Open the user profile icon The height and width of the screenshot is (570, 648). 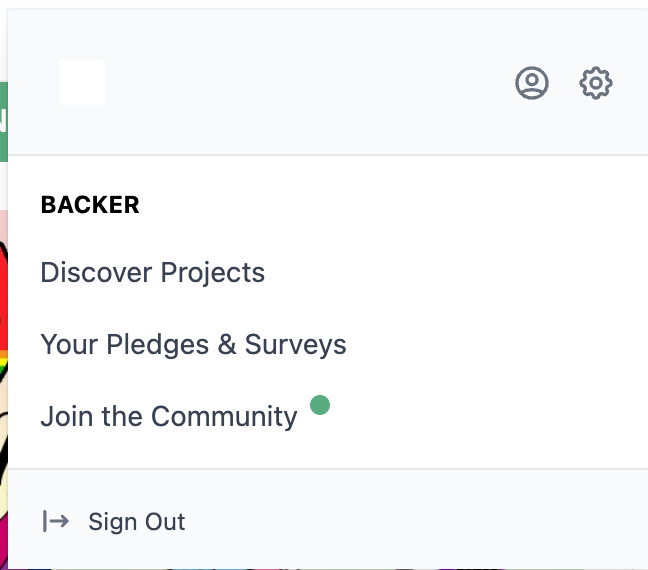pyautogui.click(x=532, y=83)
